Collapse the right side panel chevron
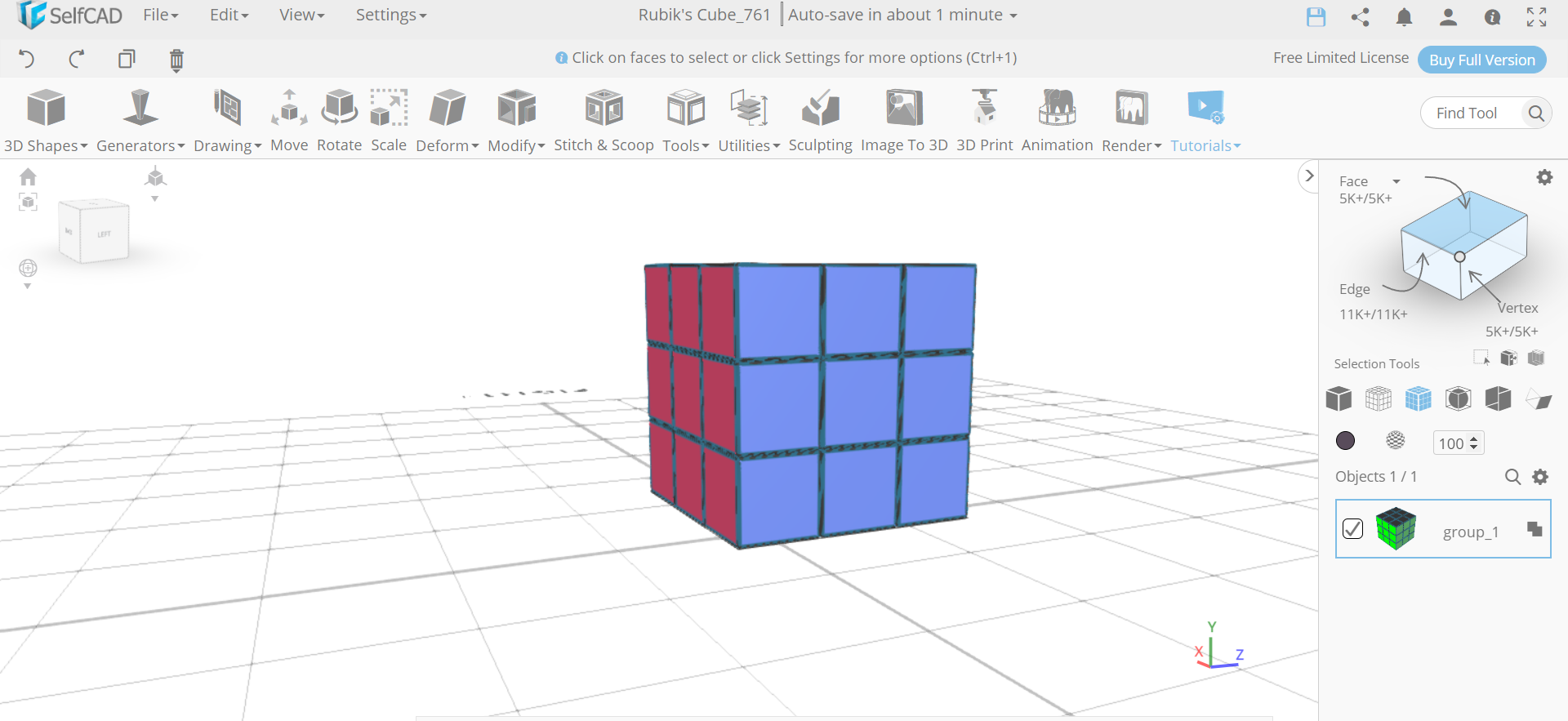The height and width of the screenshot is (721, 1568). click(1309, 176)
